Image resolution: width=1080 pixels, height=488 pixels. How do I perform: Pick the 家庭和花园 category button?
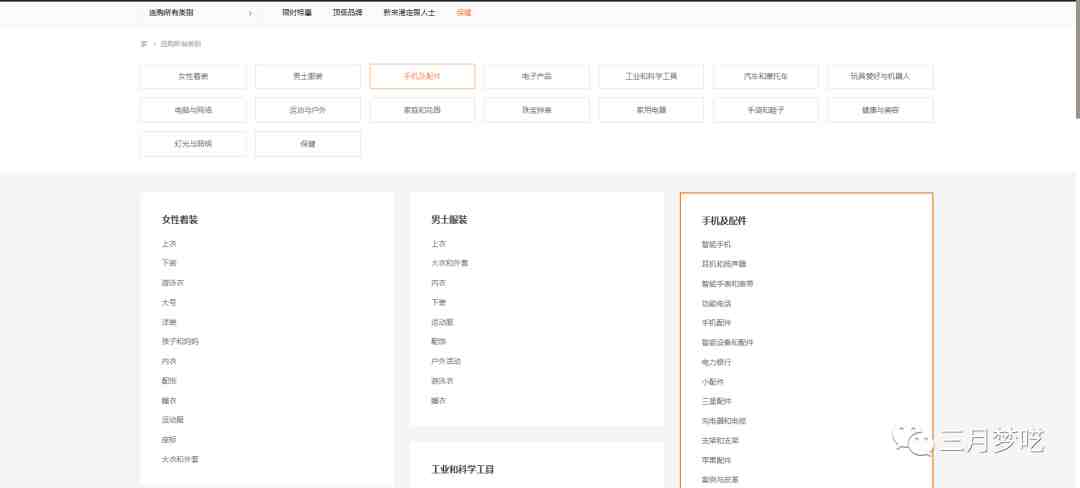(x=422, y=110)
